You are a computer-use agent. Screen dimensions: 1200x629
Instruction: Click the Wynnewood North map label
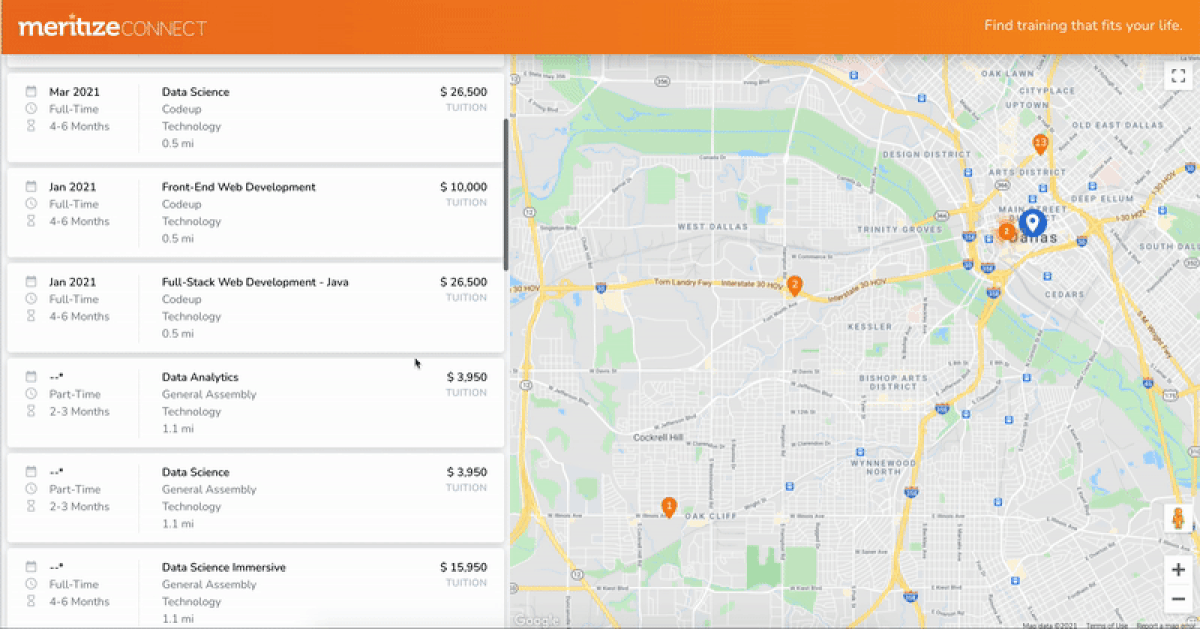click(x=883, y=468)
